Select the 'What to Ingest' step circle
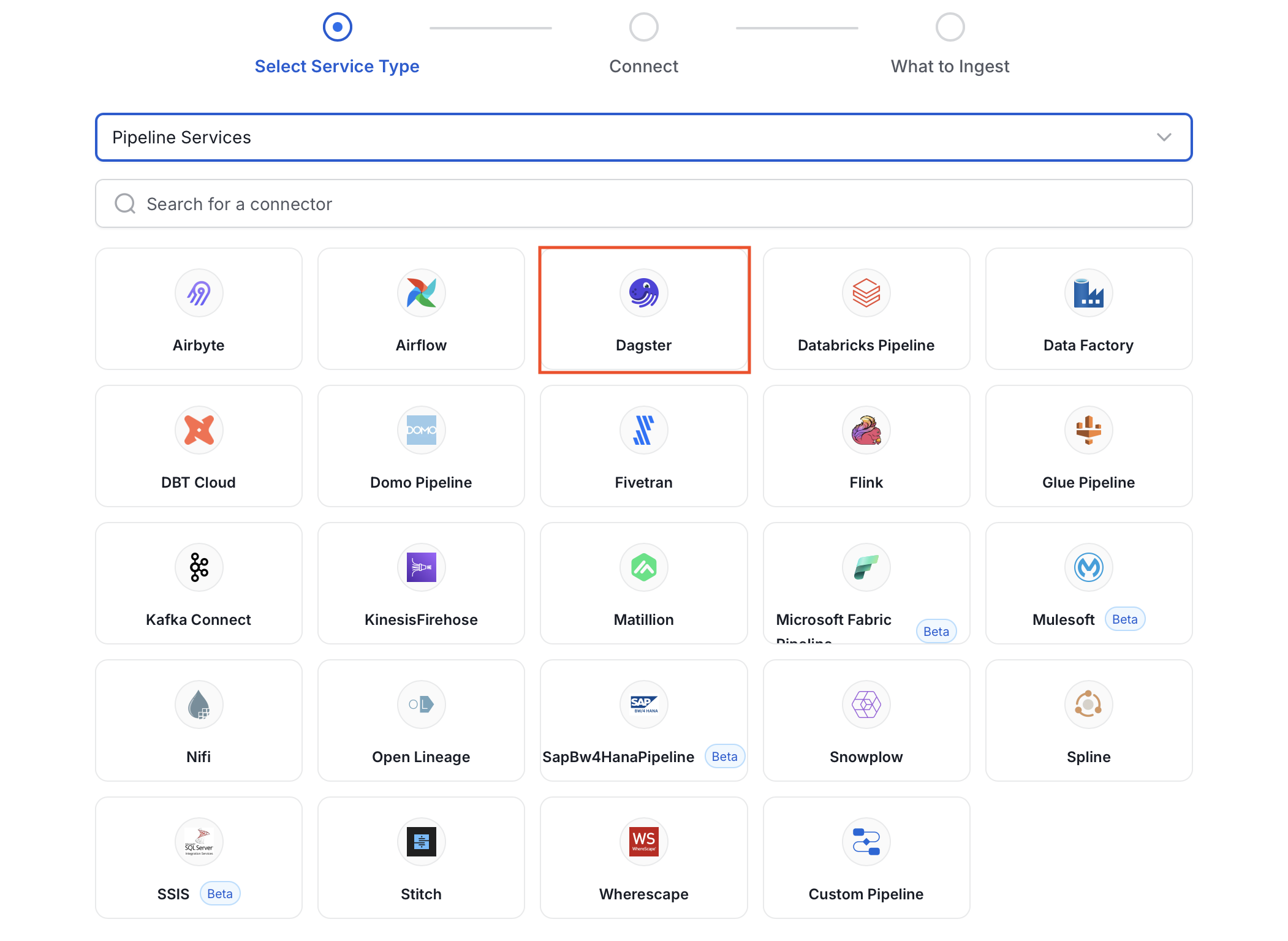Screen dimensions: 1288x941 click(950, 27)
